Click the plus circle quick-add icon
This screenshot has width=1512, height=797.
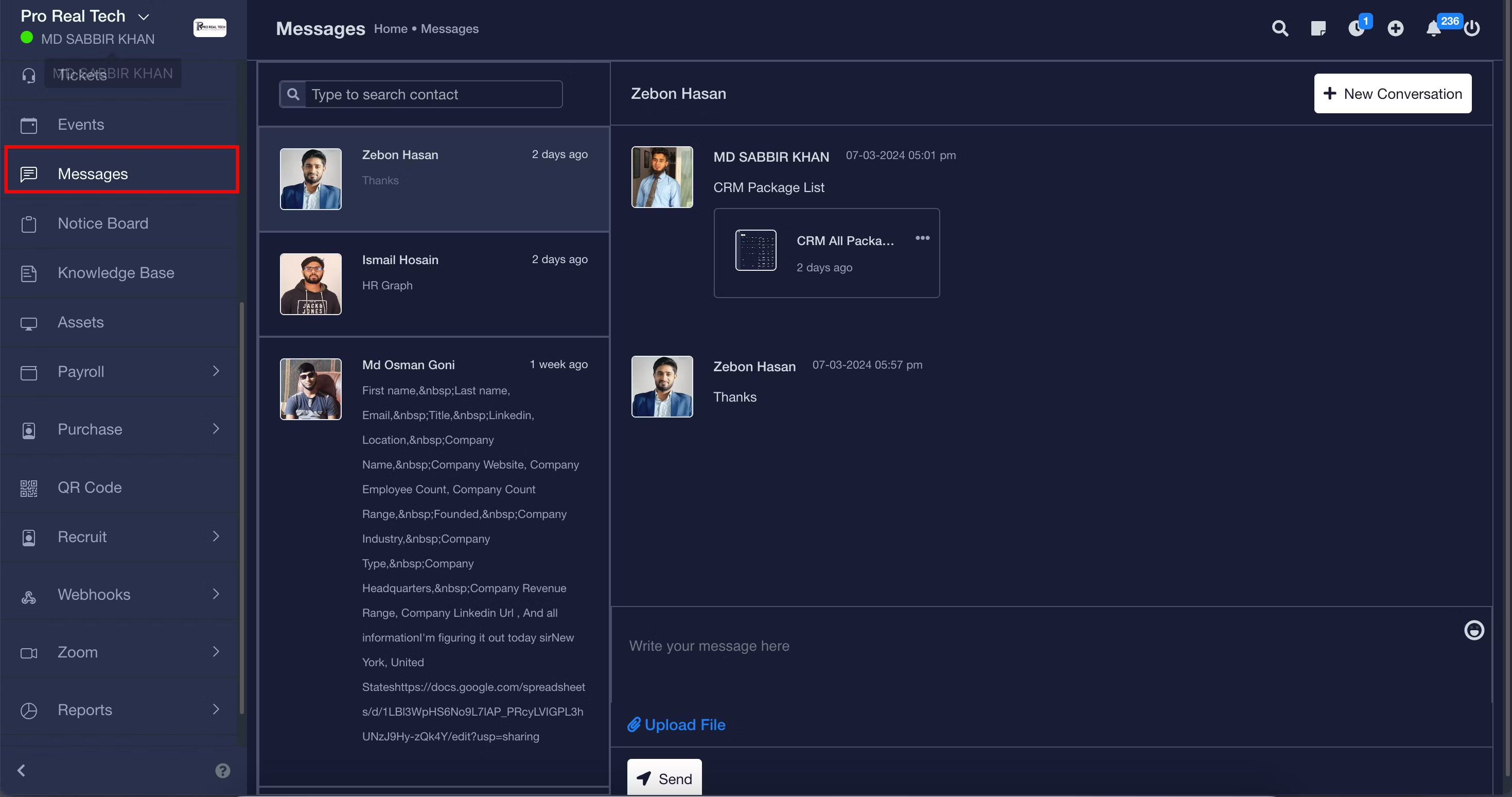(1395, 28)
